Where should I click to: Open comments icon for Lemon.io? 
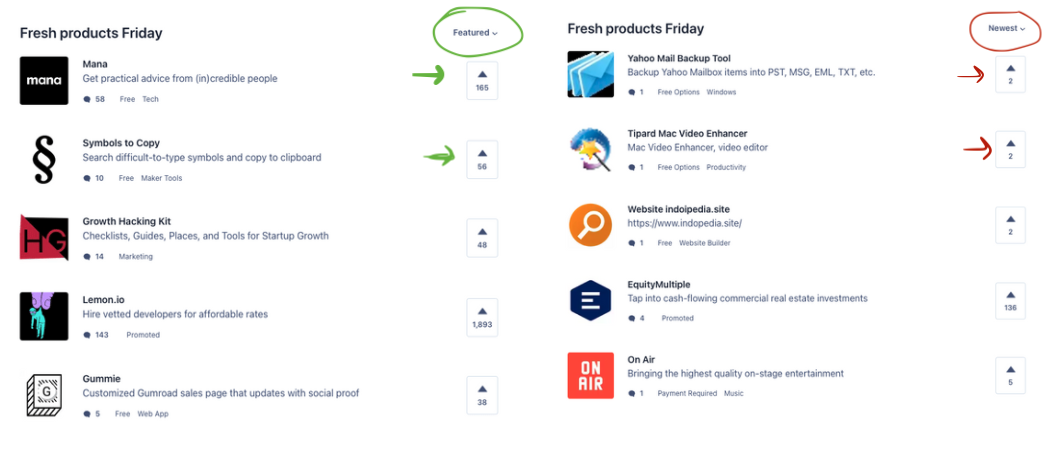tap(87, 335)
